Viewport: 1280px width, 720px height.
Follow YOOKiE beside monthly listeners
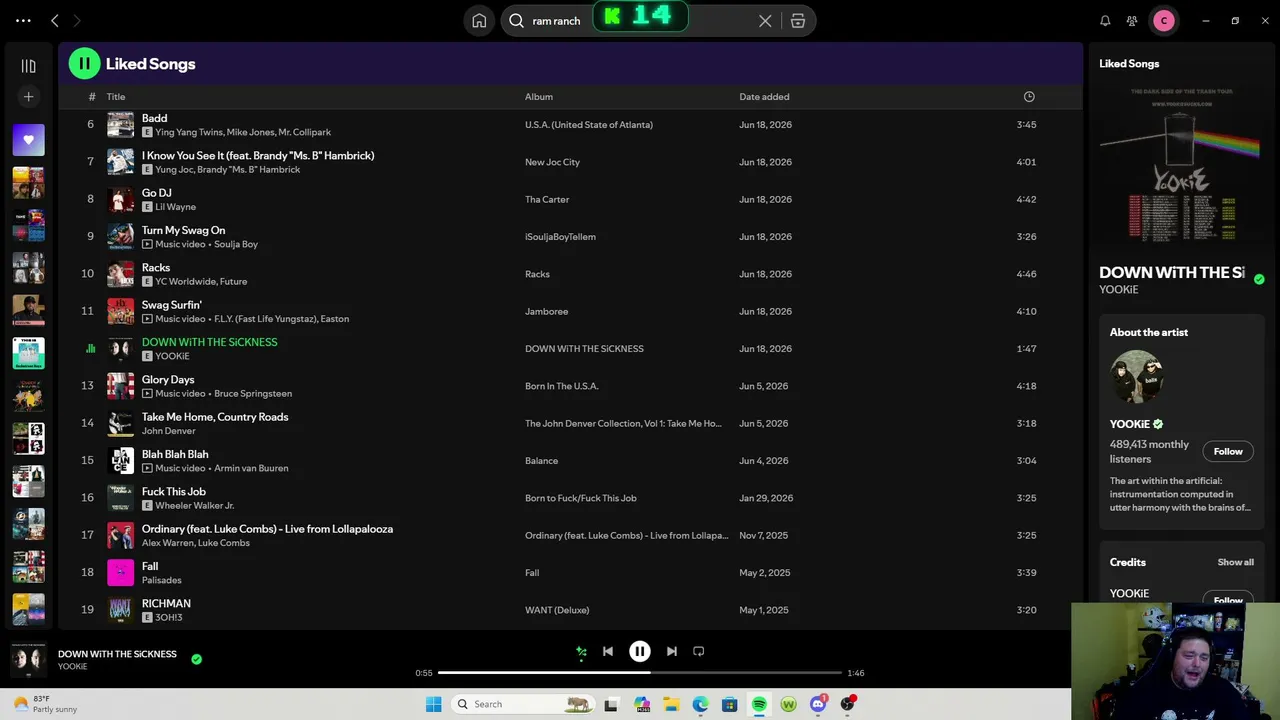click(x=1228, y=452)
